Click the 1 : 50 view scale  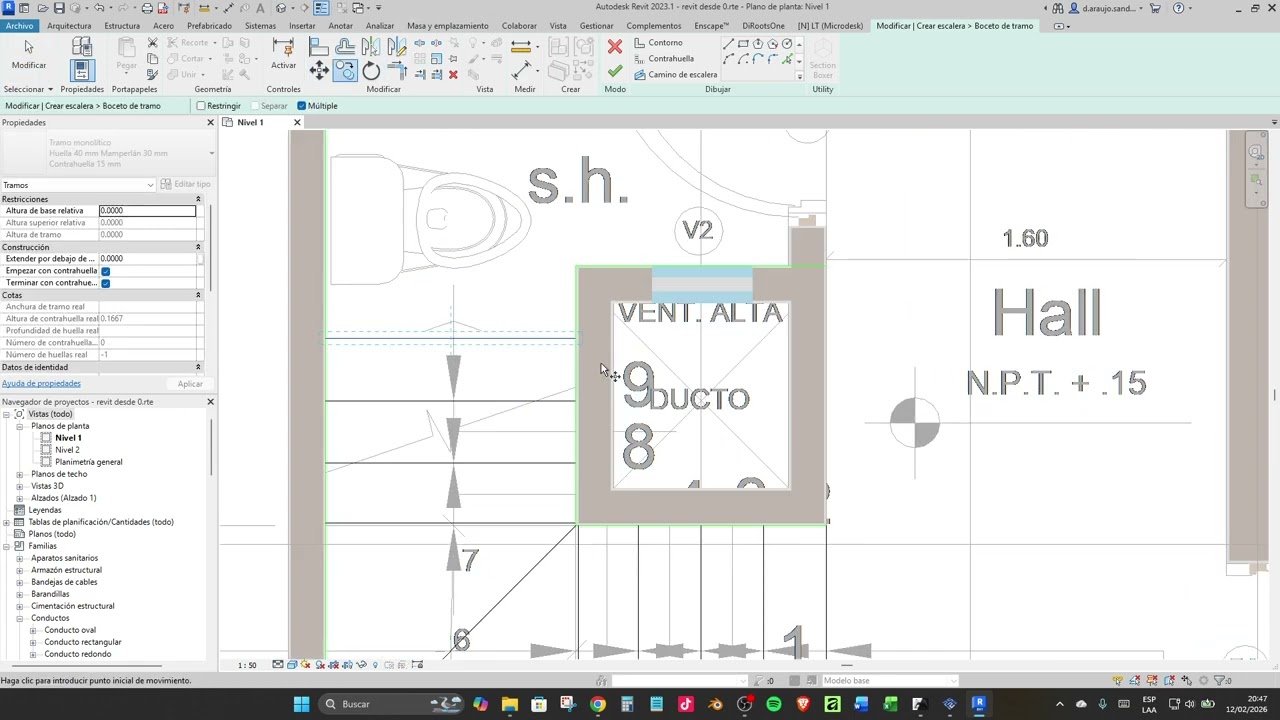tap(247, 665)
